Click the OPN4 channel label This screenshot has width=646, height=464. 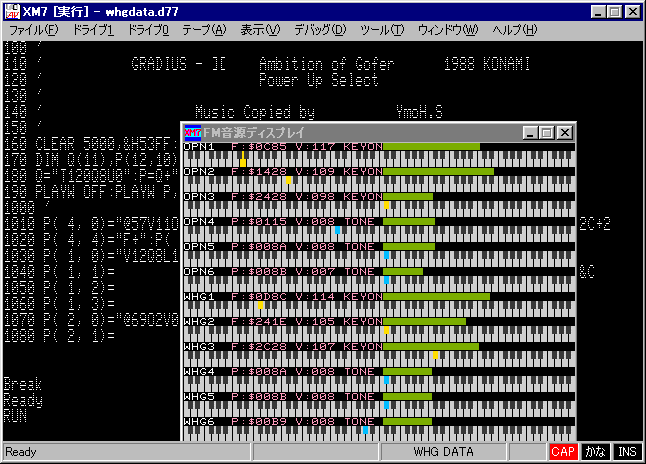click(x=199, y=221)
